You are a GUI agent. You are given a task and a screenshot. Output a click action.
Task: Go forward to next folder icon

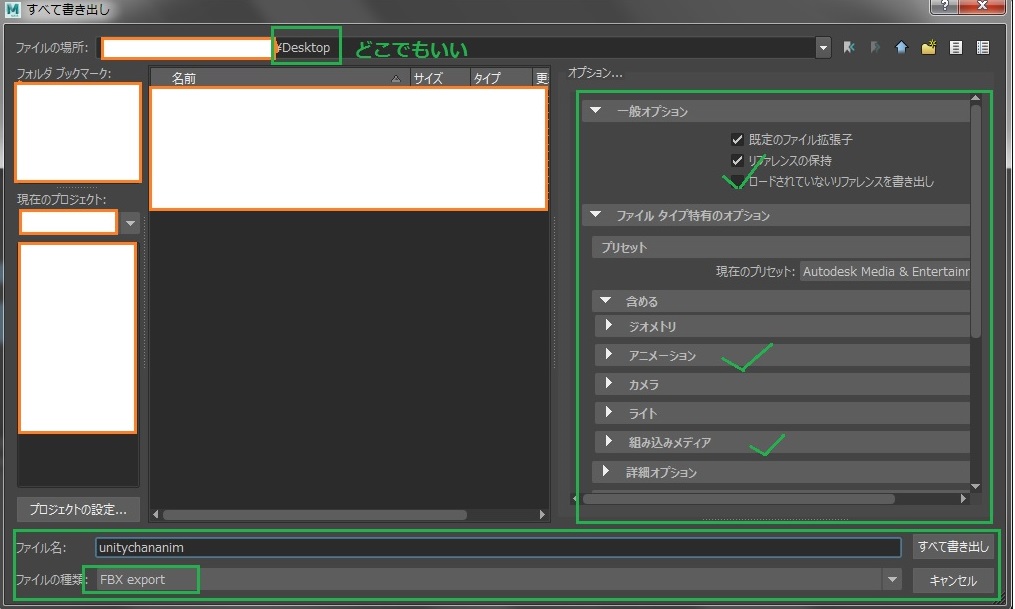click(875, 47)
